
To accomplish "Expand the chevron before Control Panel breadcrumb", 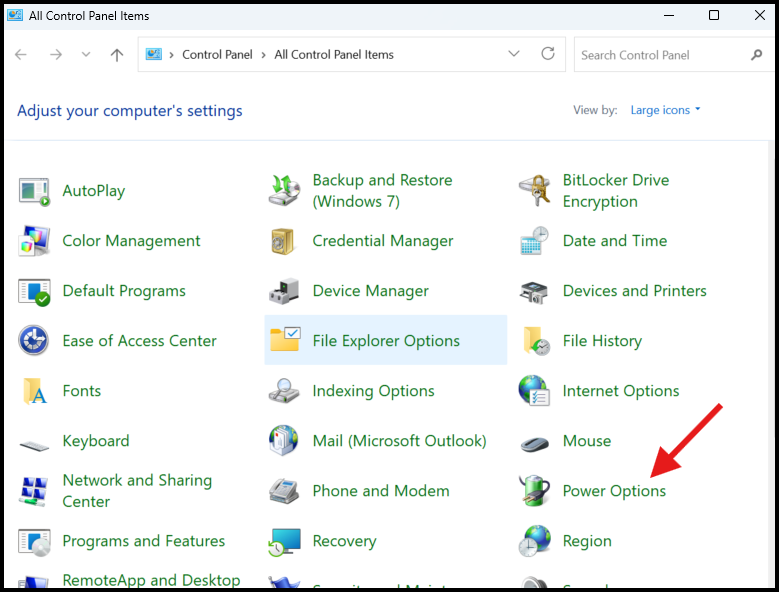I will pyautogui.click(x=171, y=55).
